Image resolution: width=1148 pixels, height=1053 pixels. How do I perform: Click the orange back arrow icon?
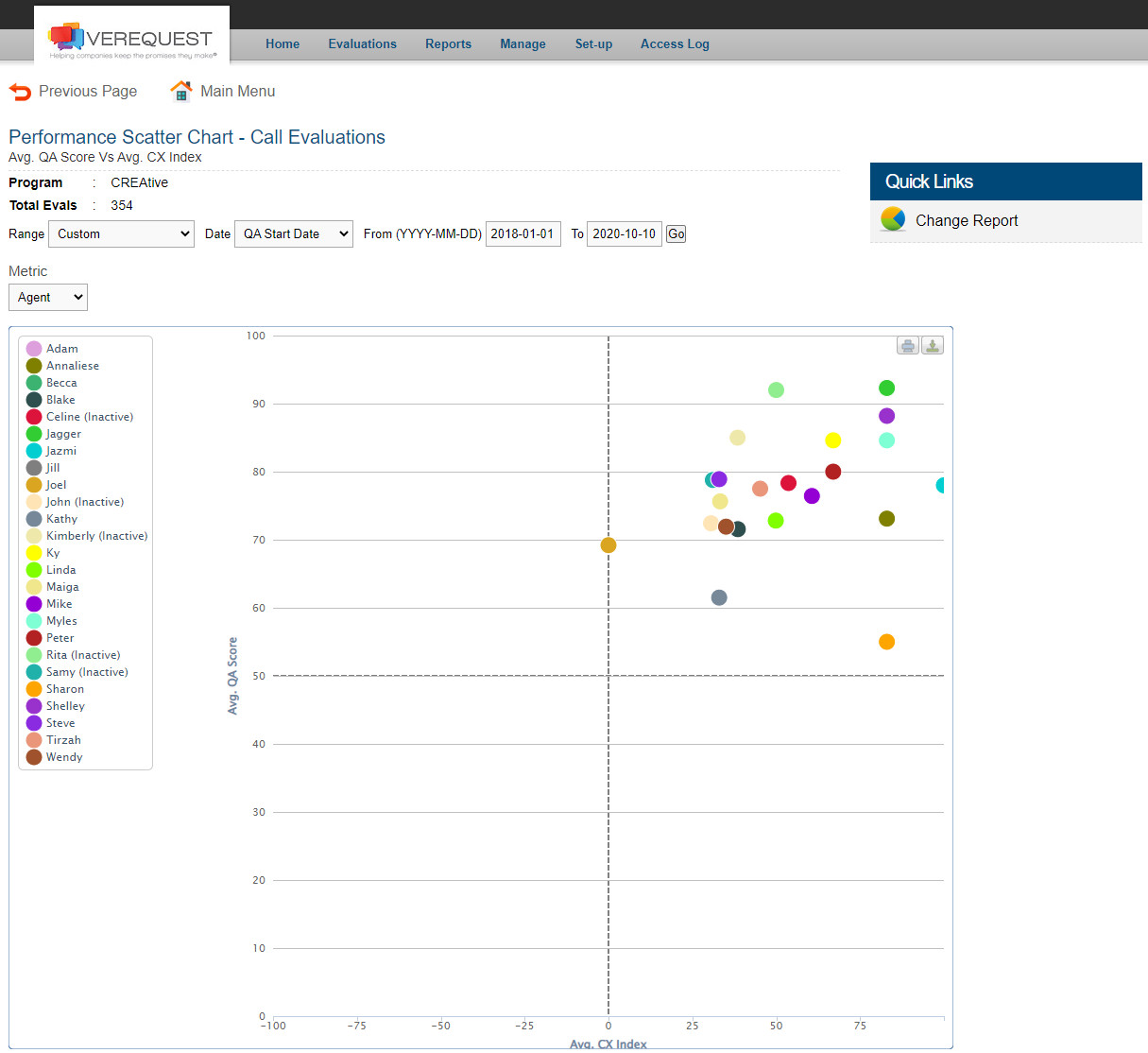pos(19,91)
